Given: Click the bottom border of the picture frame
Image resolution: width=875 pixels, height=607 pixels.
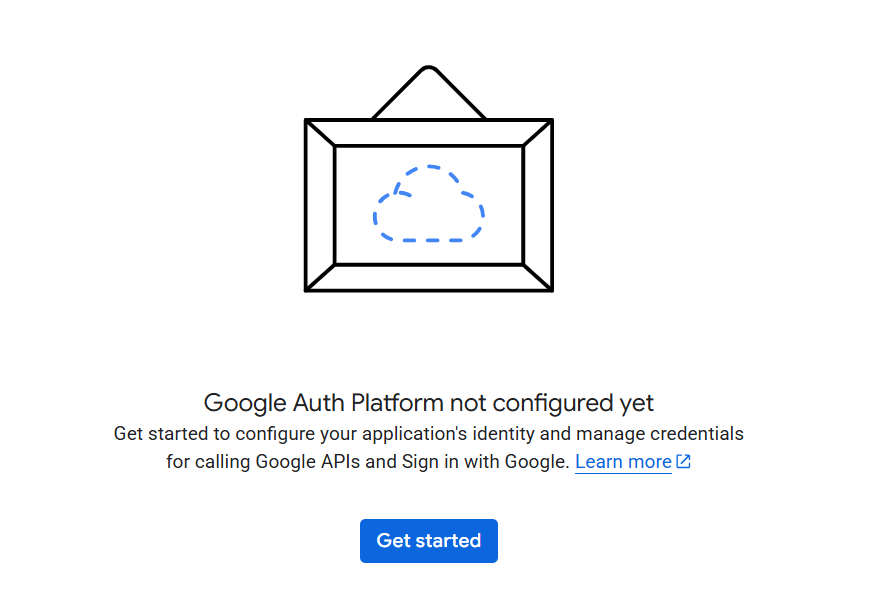Looking at the screenshot, I should [429, 278].
